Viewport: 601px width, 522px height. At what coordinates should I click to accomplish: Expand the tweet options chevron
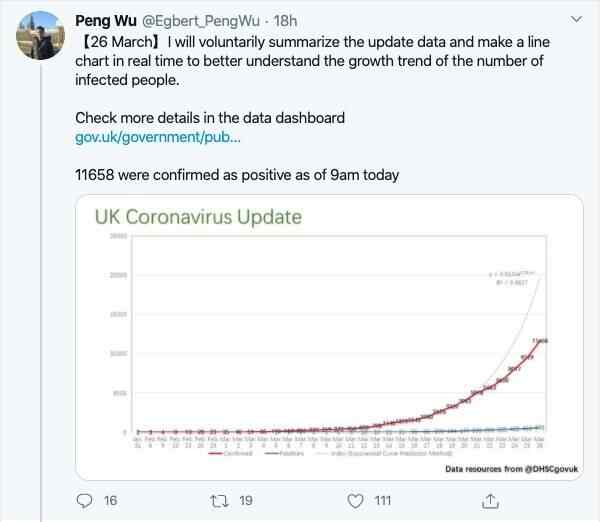click(577, 20)
